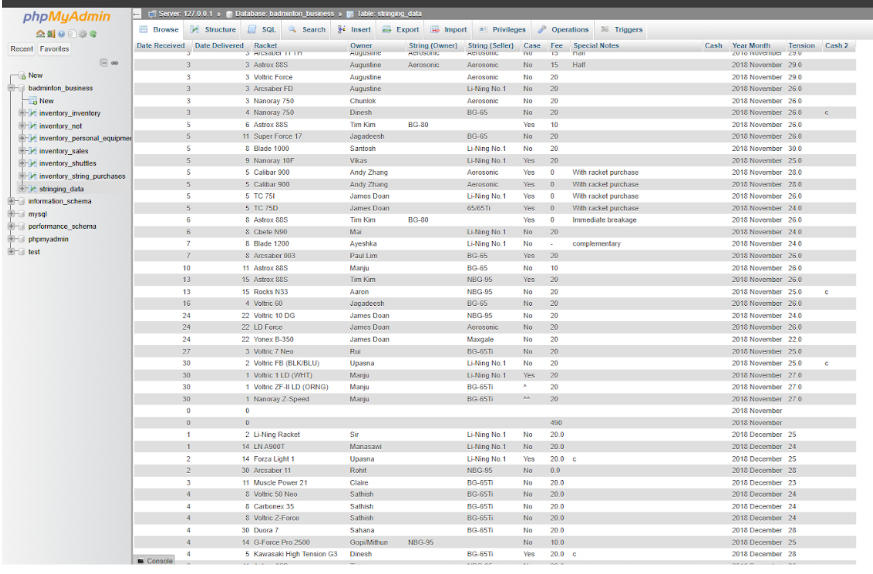Open the Search tab
The height and width of the screenshot is (574, 873).
307,30
